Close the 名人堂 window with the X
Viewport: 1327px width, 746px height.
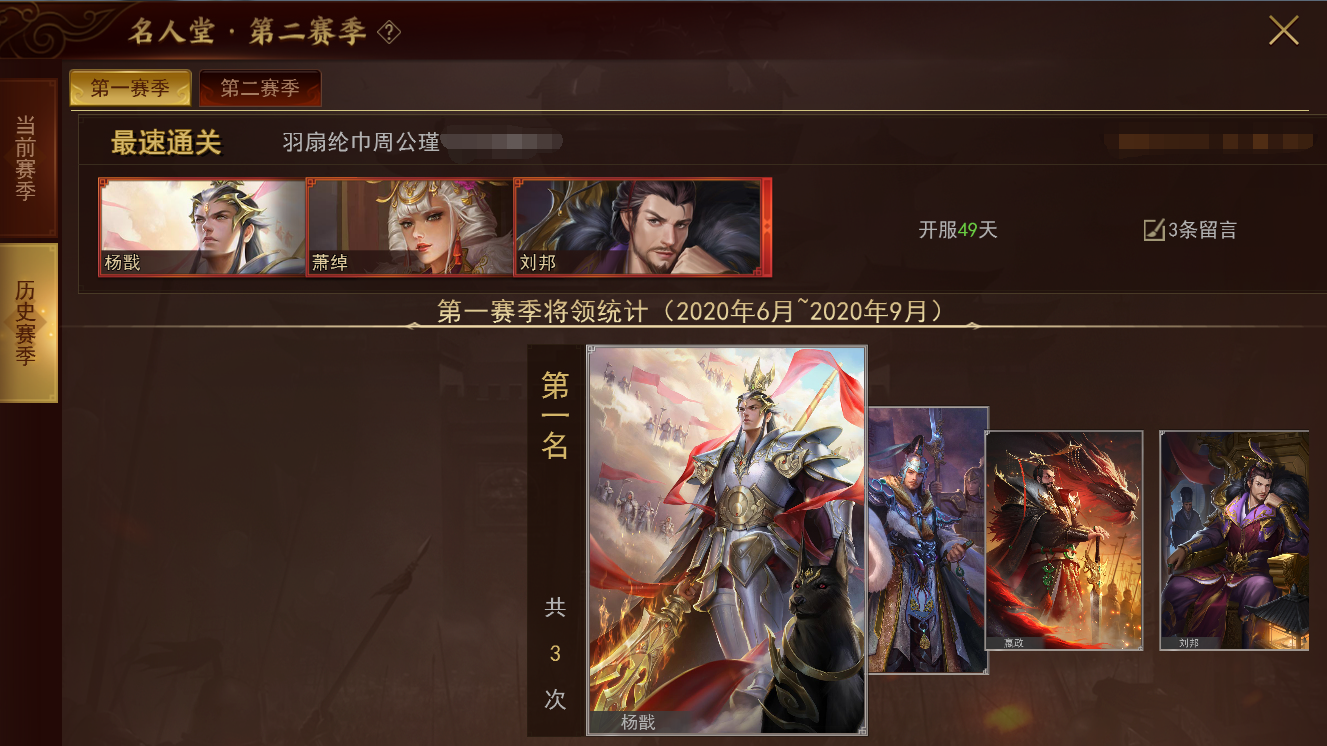point(1284,31)
